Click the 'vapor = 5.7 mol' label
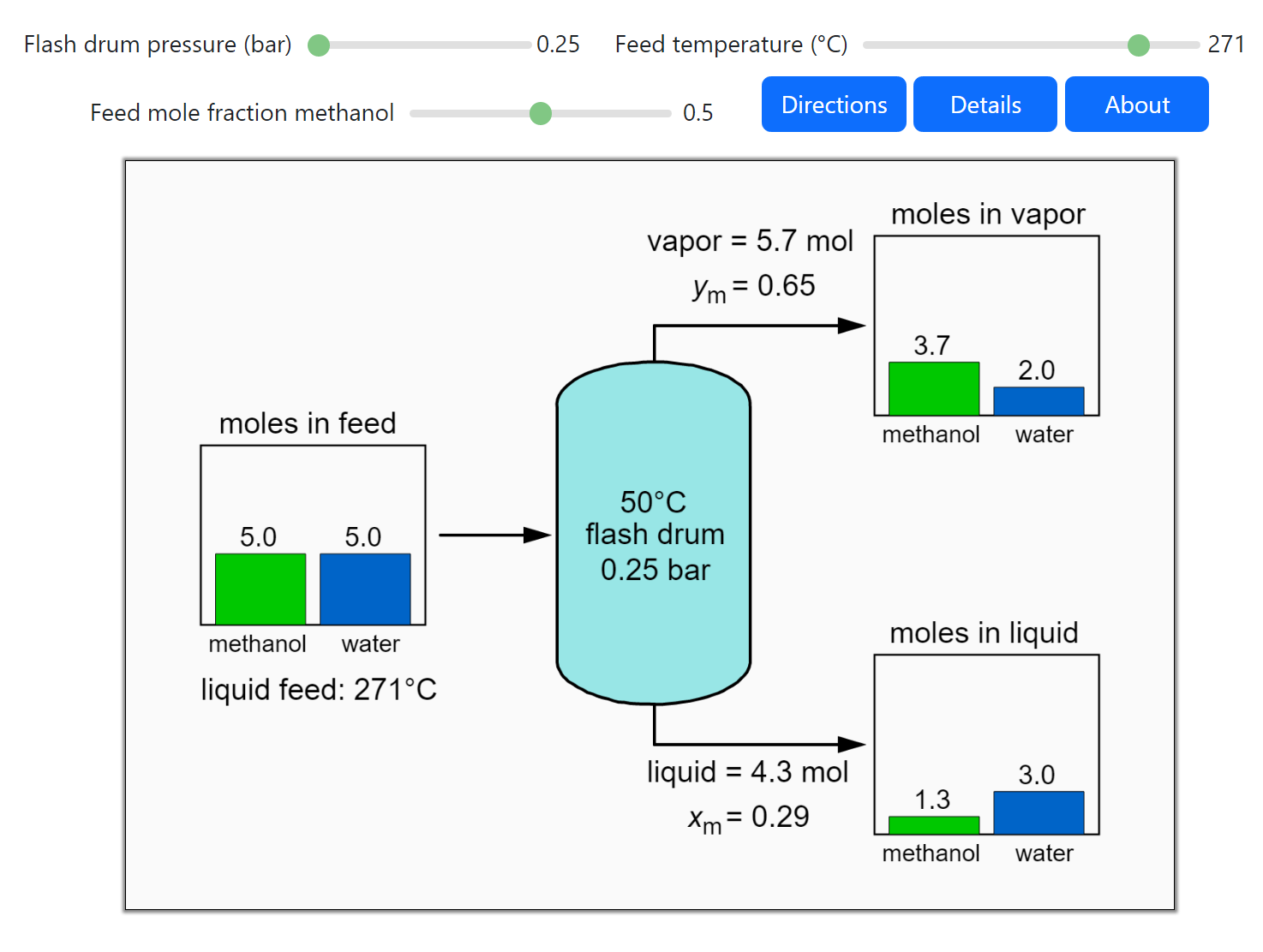This screenshot has height=952, width=1263. point(750,241)
